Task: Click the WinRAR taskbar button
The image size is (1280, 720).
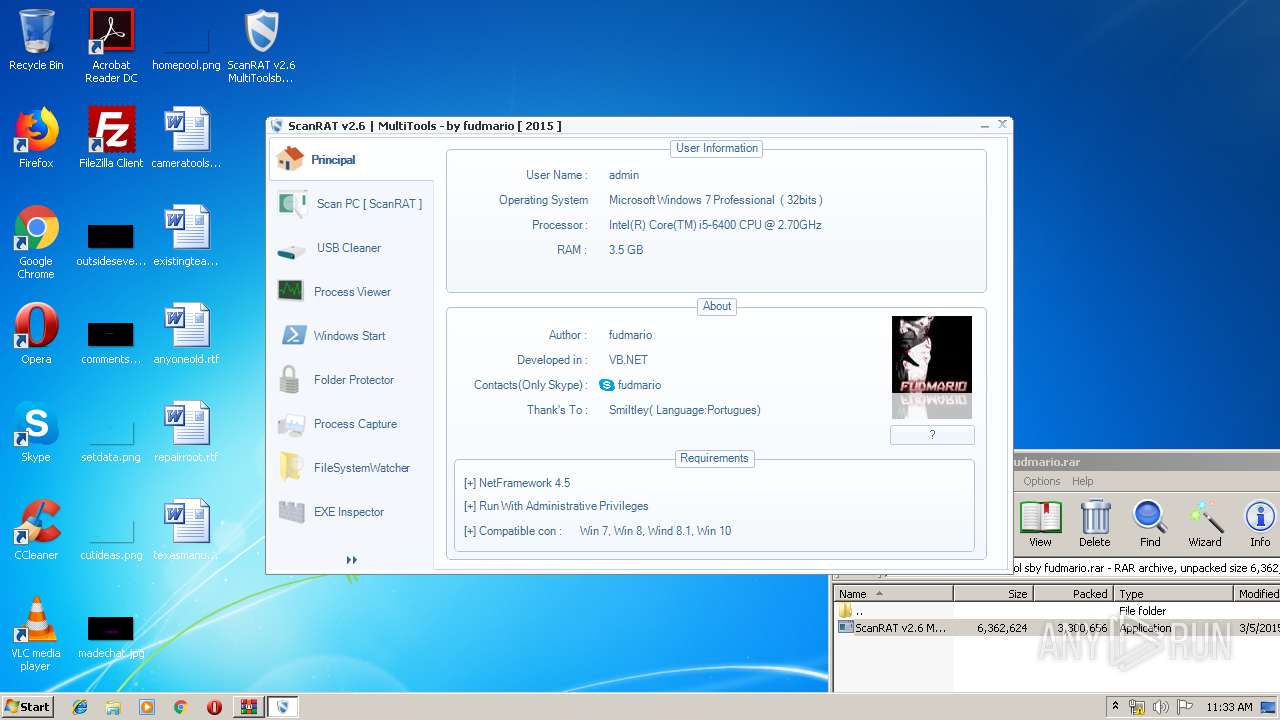Action: tap(247, 707)
